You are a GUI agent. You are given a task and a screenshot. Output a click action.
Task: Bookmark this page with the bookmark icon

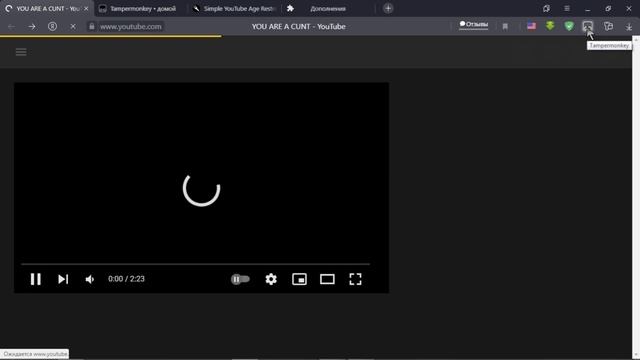click(x=505, y=27)
